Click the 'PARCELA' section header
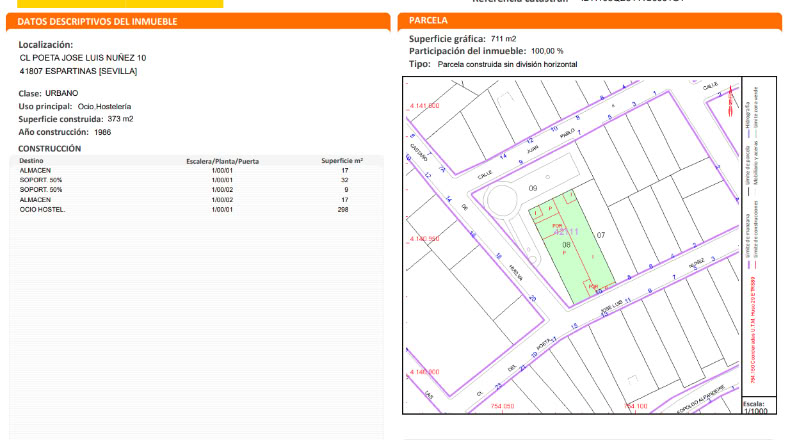This screenshot has width=790, height=440. (x=428, y=20)
